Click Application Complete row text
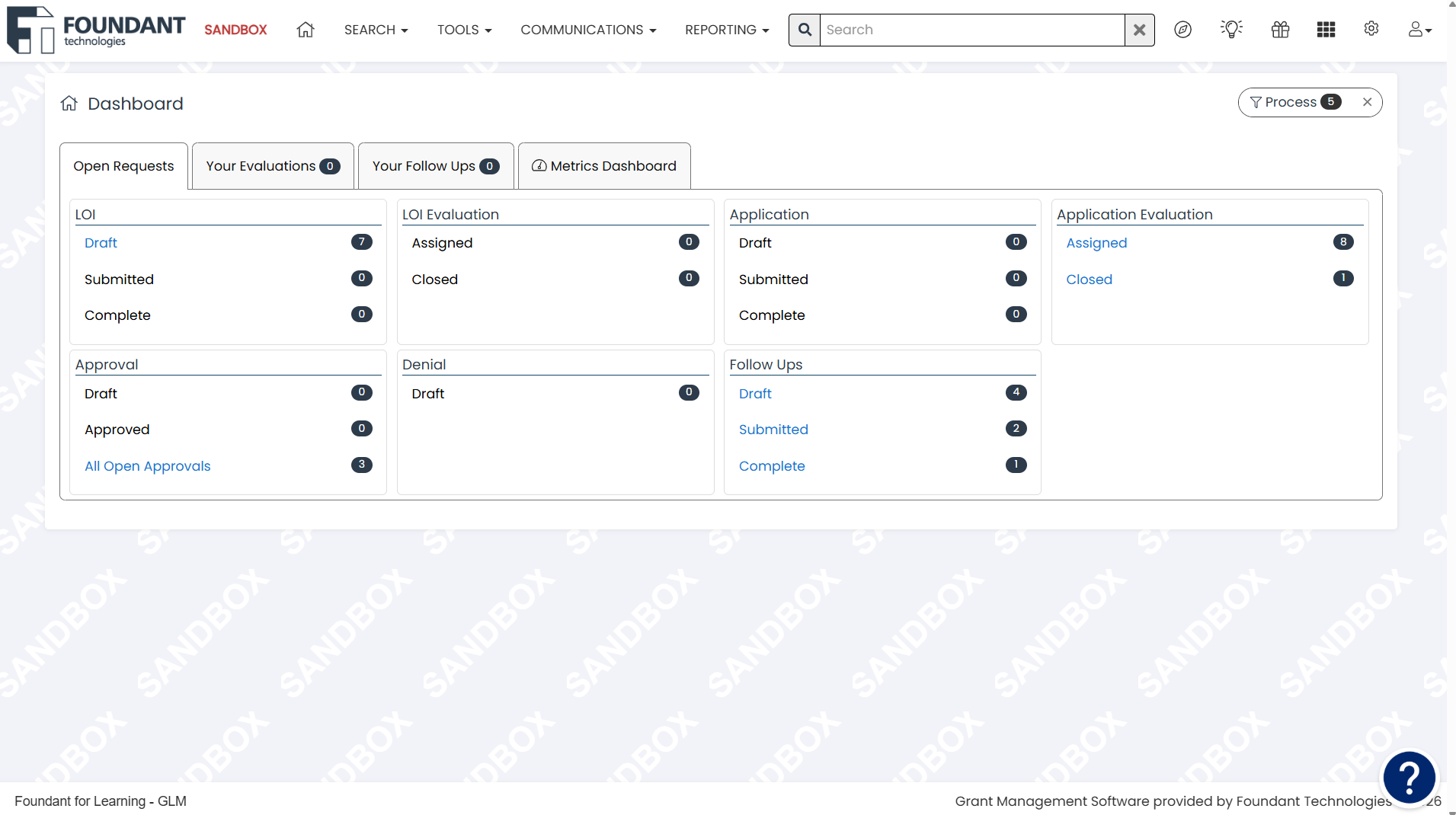Screen dimensions: 1456x815 pos(772,315)
